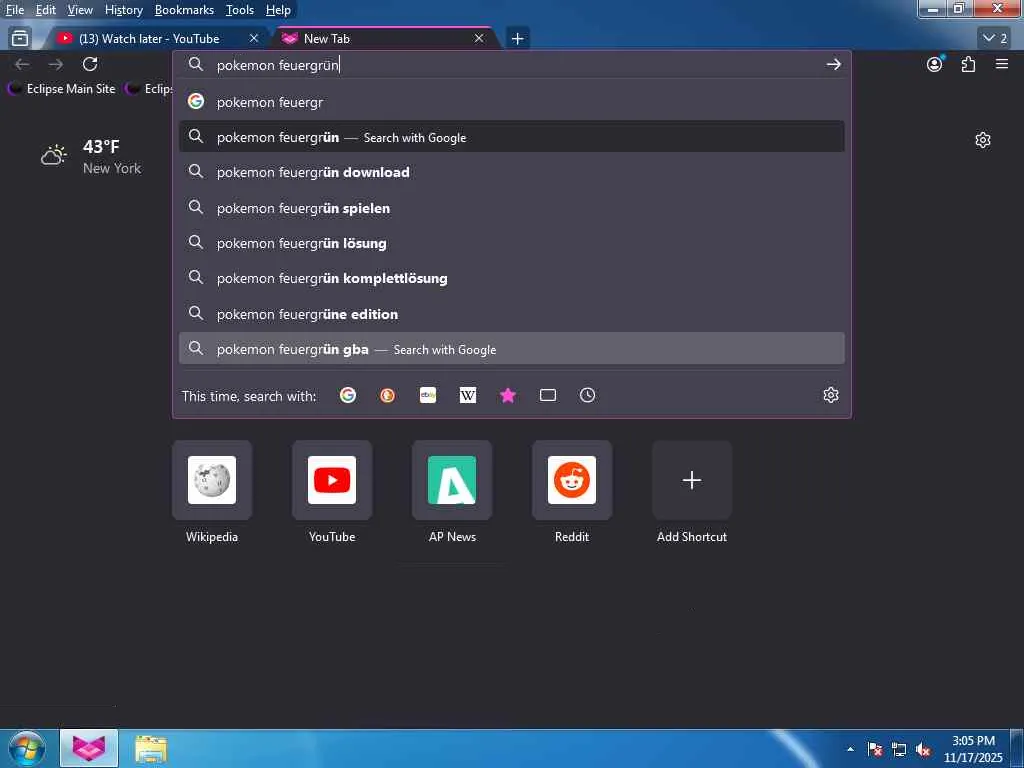
Task: Expand the list all tabs dropdown
Action: pos(995,39)
